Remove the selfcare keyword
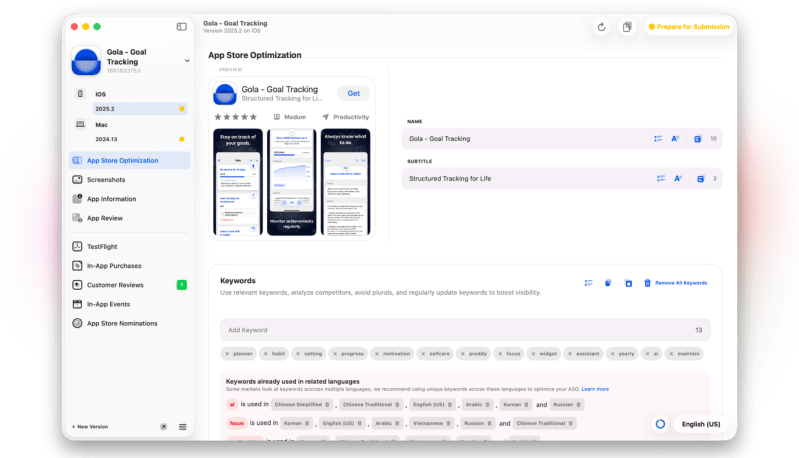799x458 pixels. (x=423, y=354)
